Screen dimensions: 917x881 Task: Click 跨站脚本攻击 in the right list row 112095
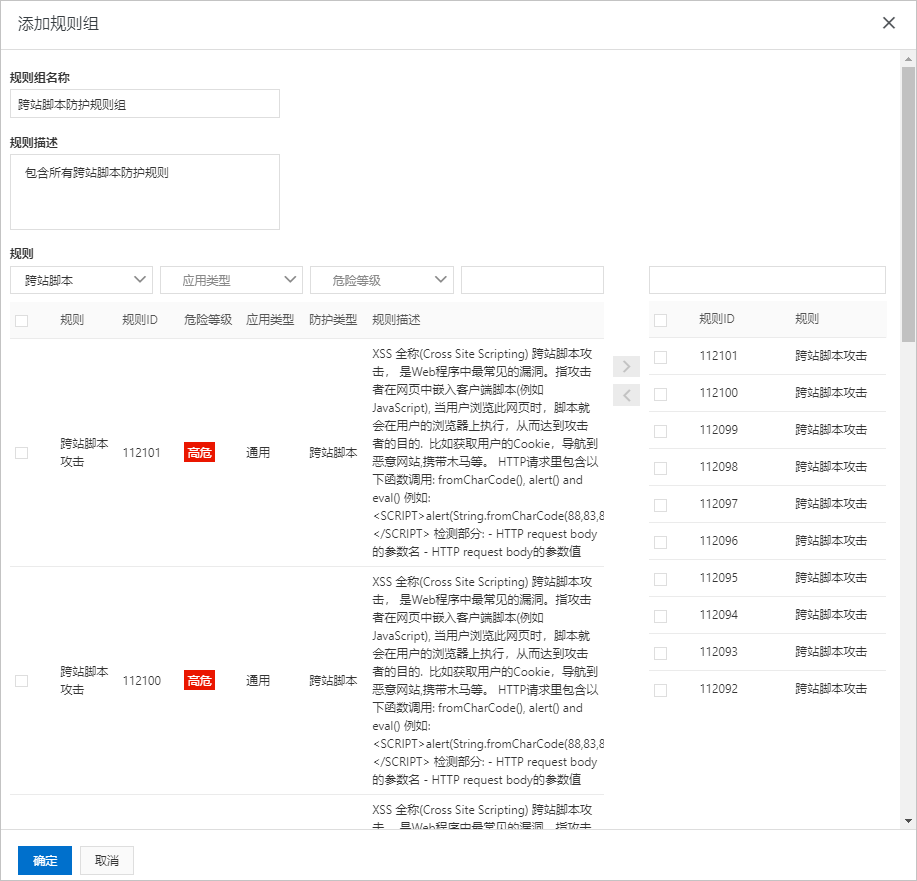pyautogui.click(x=831, y=577)
